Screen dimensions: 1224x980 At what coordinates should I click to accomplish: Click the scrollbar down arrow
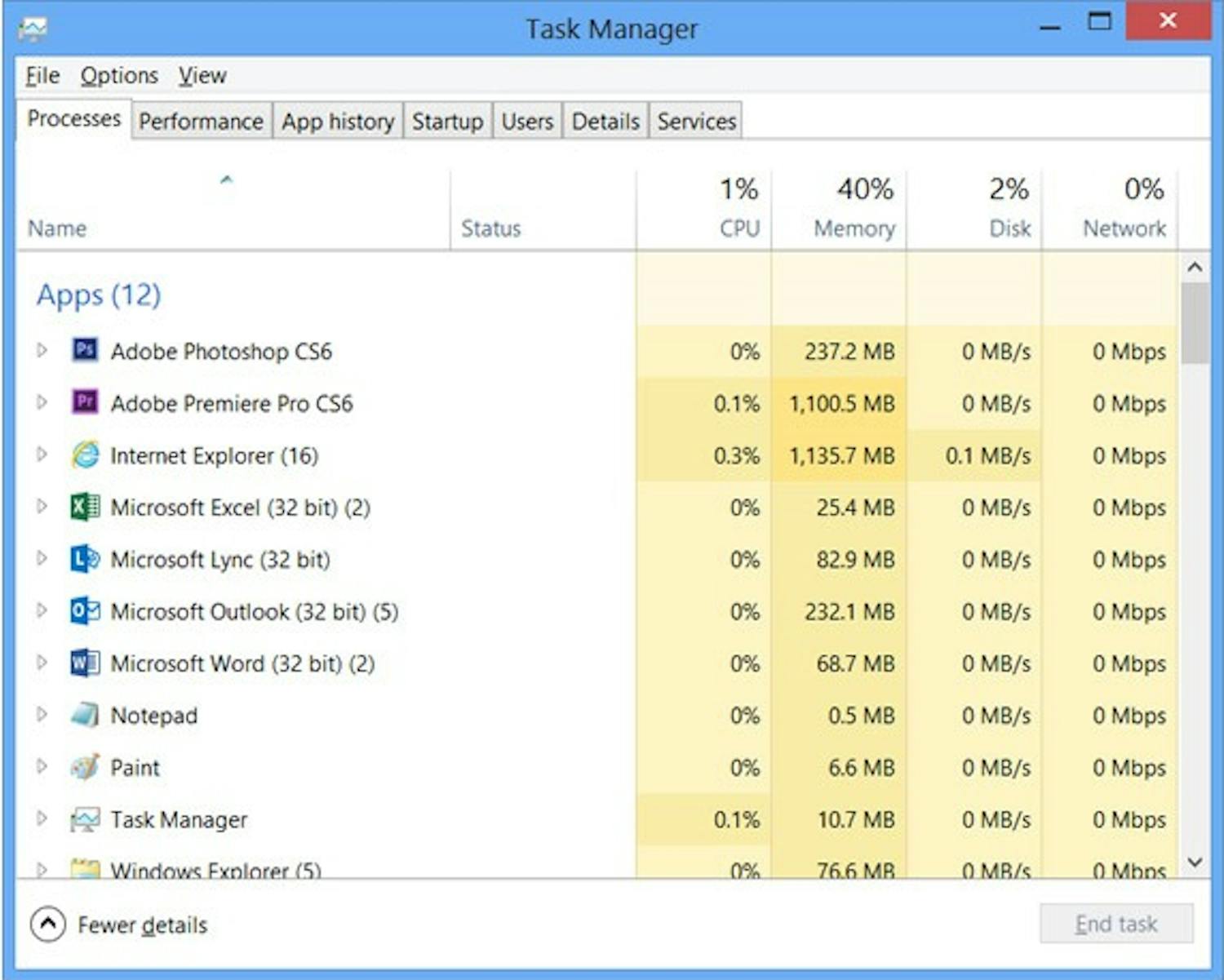tap(1194, 862)
